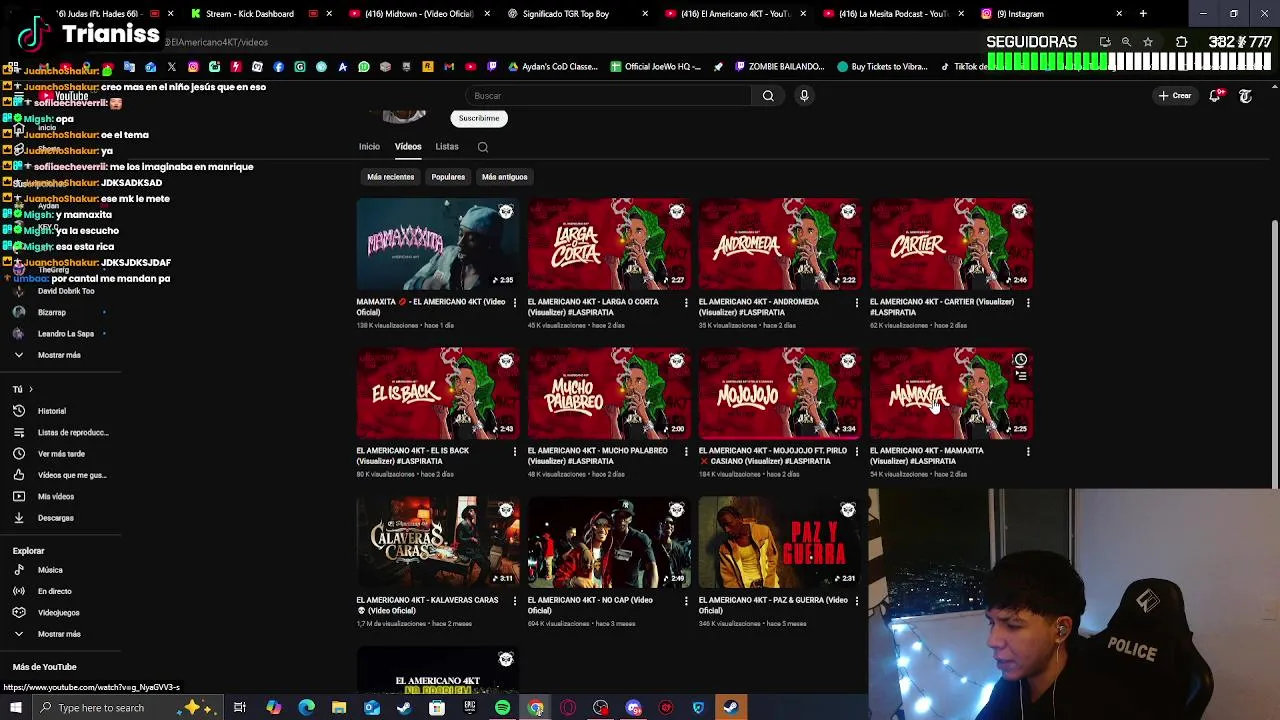Open EL IS BACK Visualizer title link
The width and height of the screenshot is (1280, 720).
pyautogui.click(x=413, y=456)
